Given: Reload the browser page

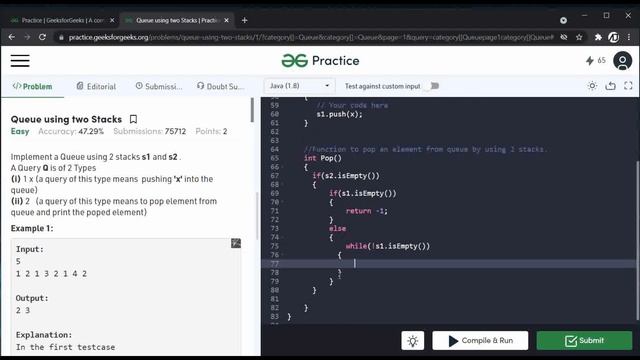Looking at the screenshot, I should (x=42, y=37).
